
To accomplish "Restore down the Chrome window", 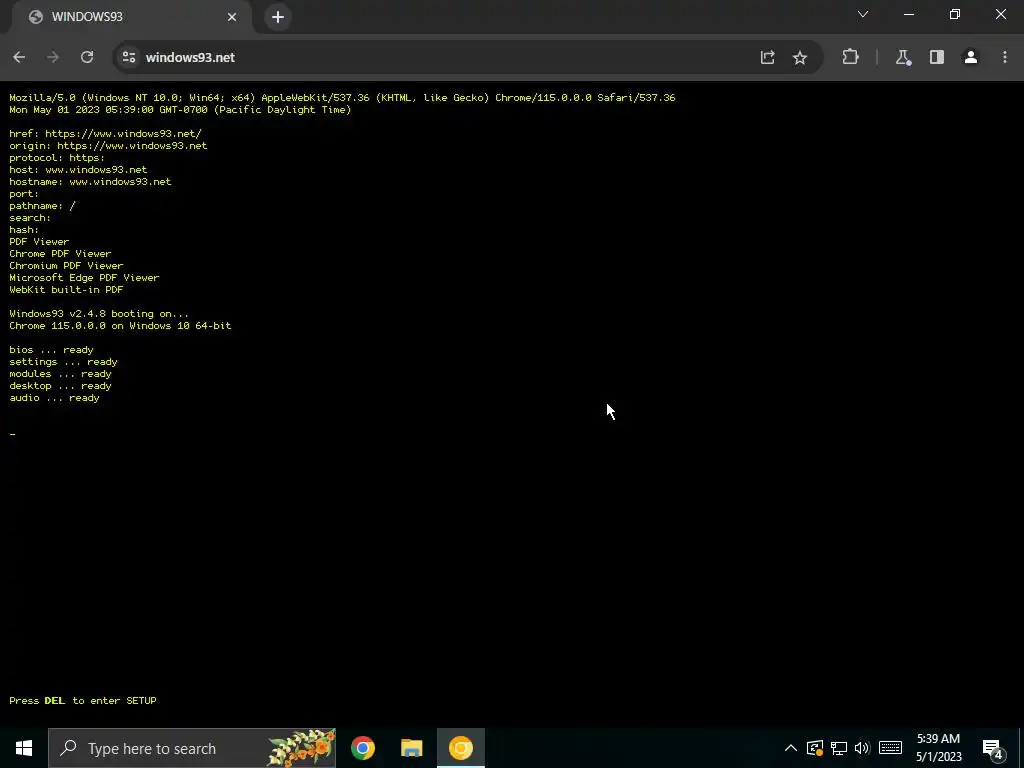I will pyautogui.click(x=955, y=14).
